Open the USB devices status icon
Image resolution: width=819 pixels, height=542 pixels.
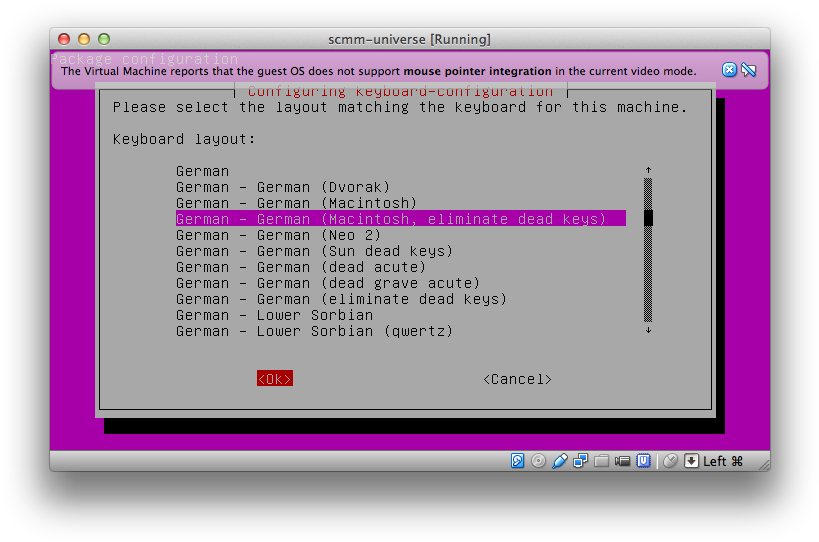coord(560,461)
